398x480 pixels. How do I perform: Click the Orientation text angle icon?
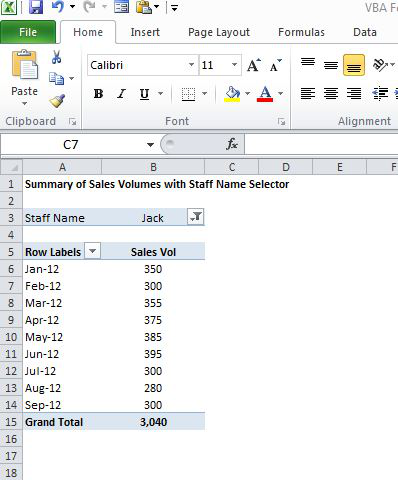point(380,65)
